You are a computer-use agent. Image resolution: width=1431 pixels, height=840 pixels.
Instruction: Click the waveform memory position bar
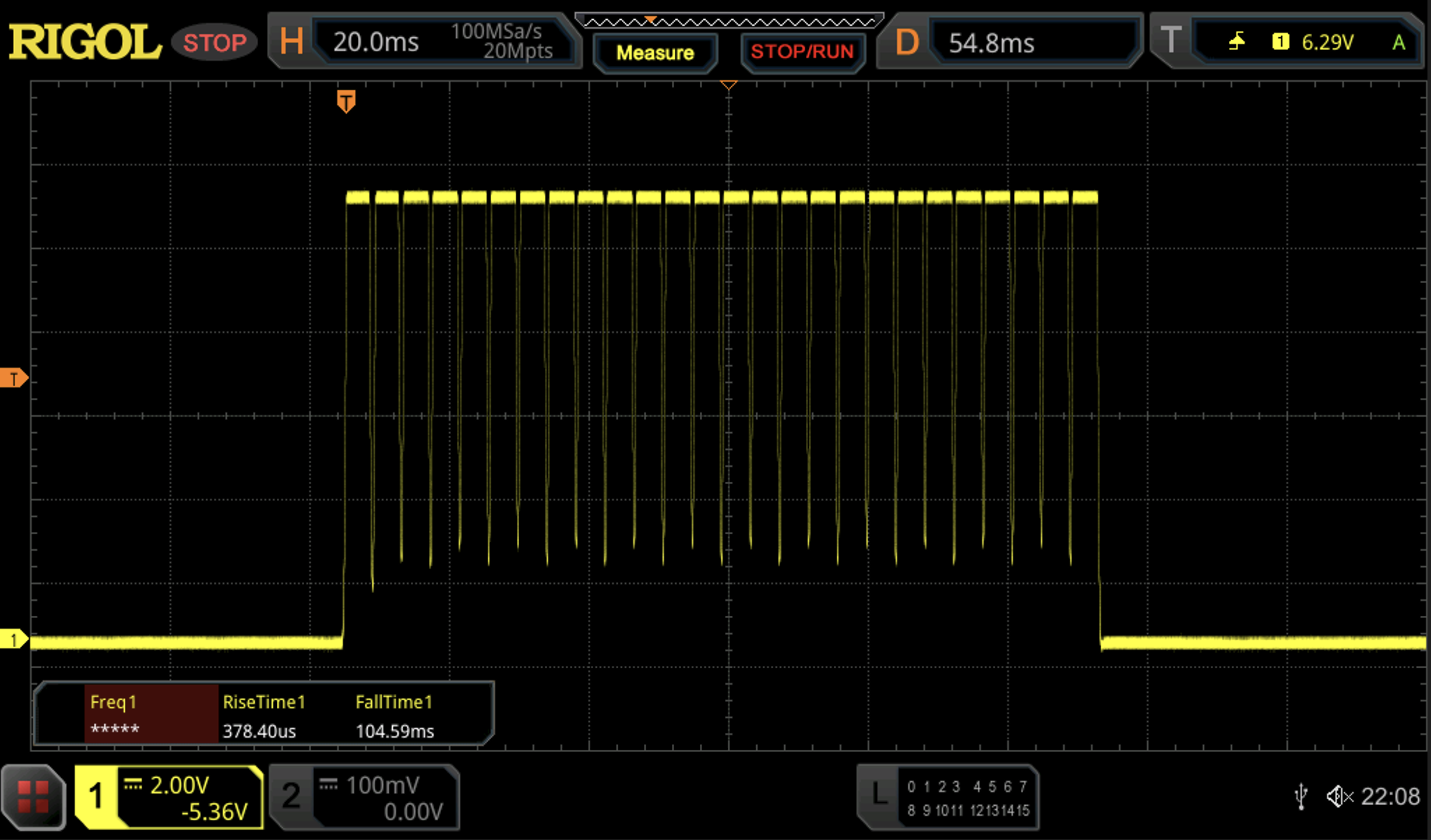point(729,22)
